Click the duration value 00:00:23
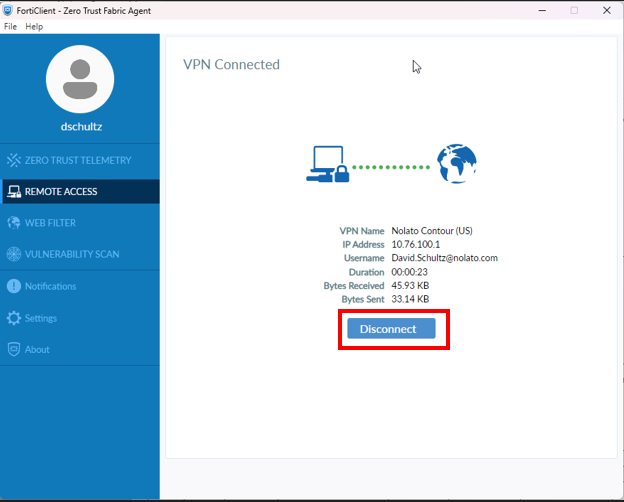 [410, 272]
